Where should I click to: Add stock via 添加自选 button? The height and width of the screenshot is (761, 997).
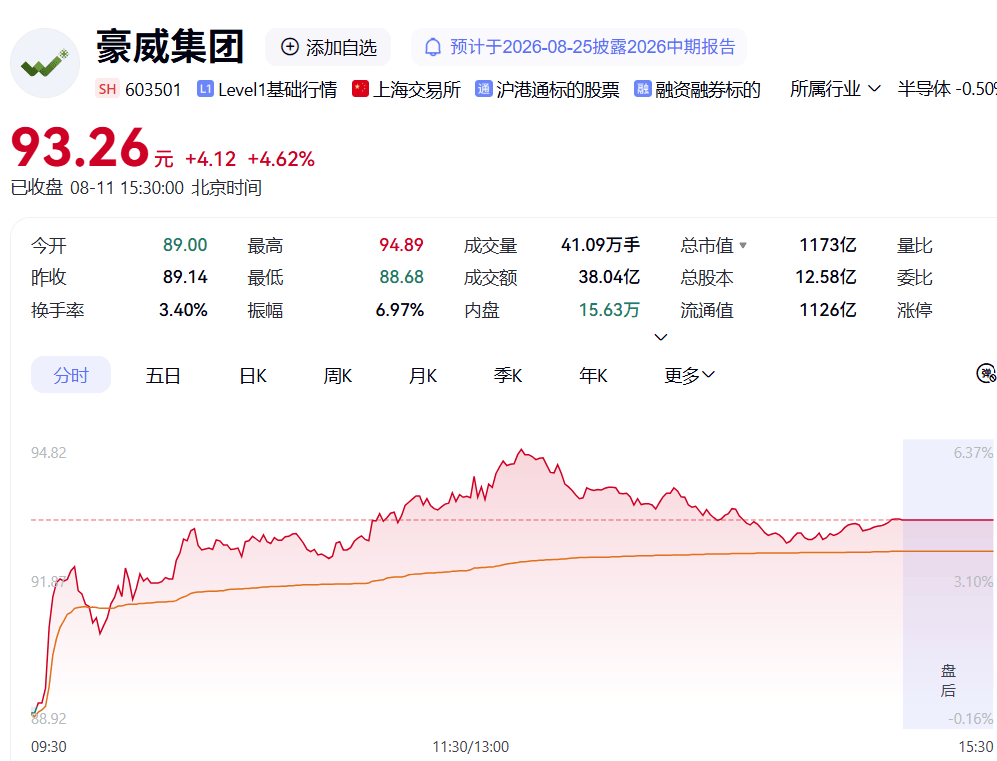328,47
